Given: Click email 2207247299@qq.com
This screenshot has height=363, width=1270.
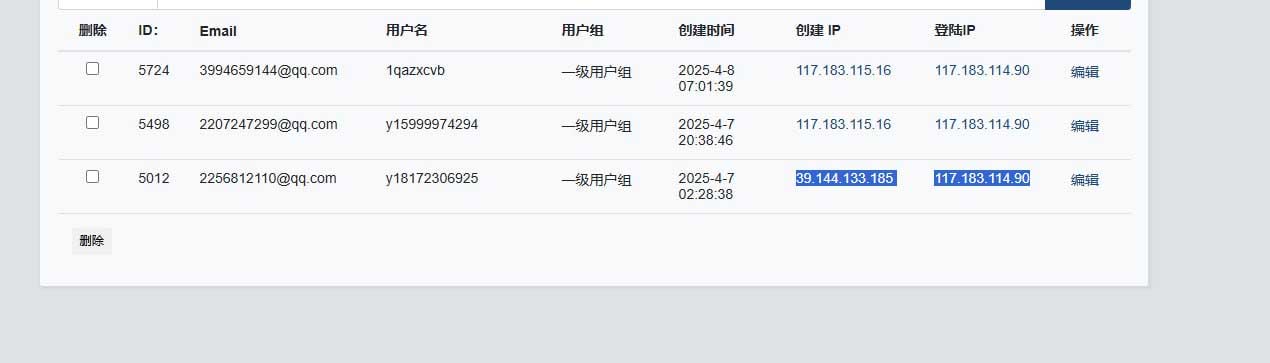Looking at the screenshot, I should pyautogui.click(x=268, y=124).
